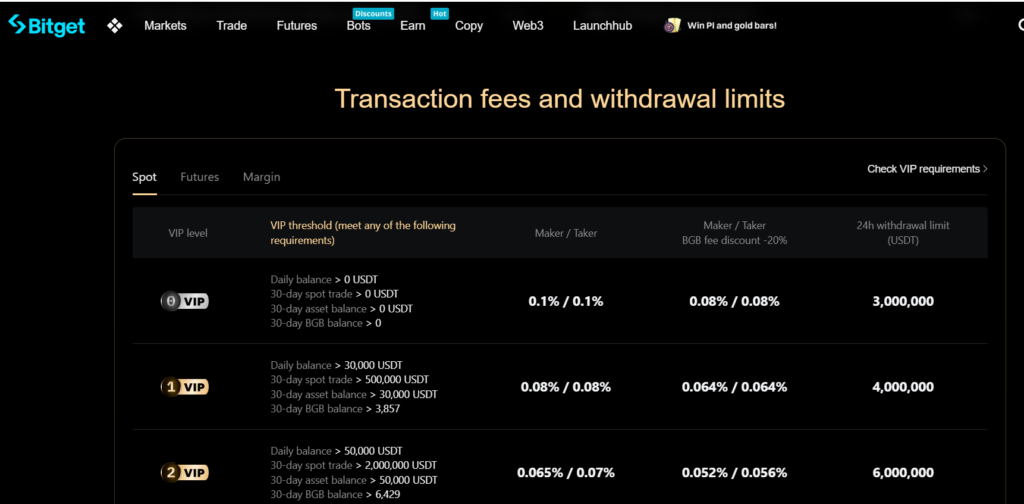1024x504 pixels.
Task: Open the Copy trading menu
Action: (x=468, y=26)
